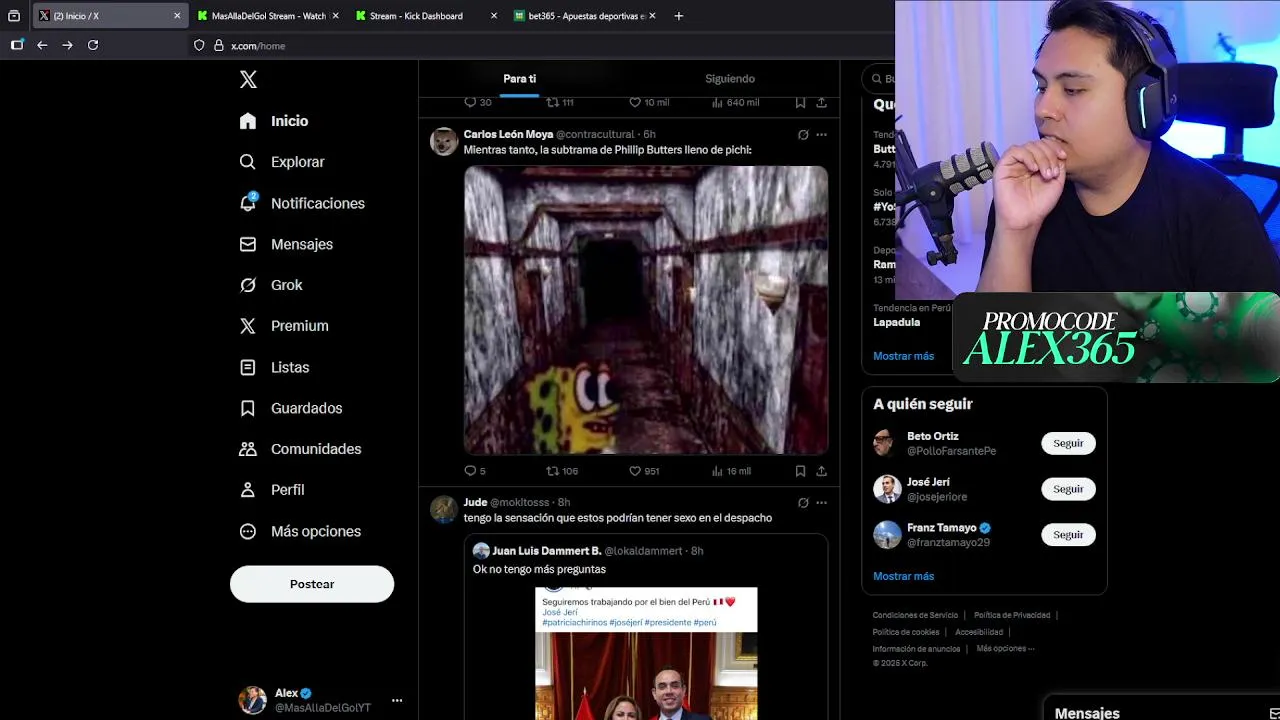Open Explorar search icon

coord(248,162)
